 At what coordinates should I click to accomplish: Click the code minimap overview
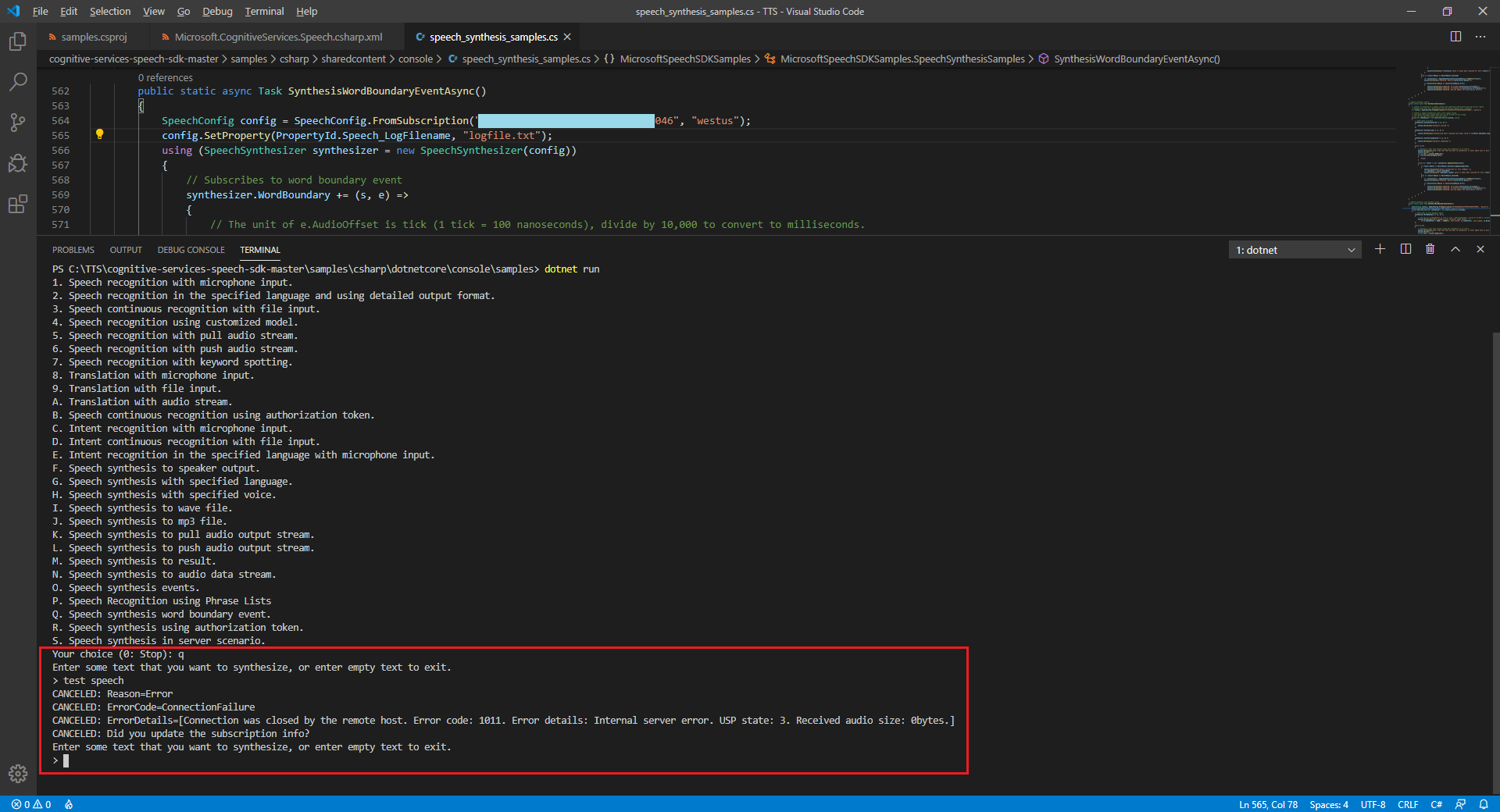(1448, 151)
